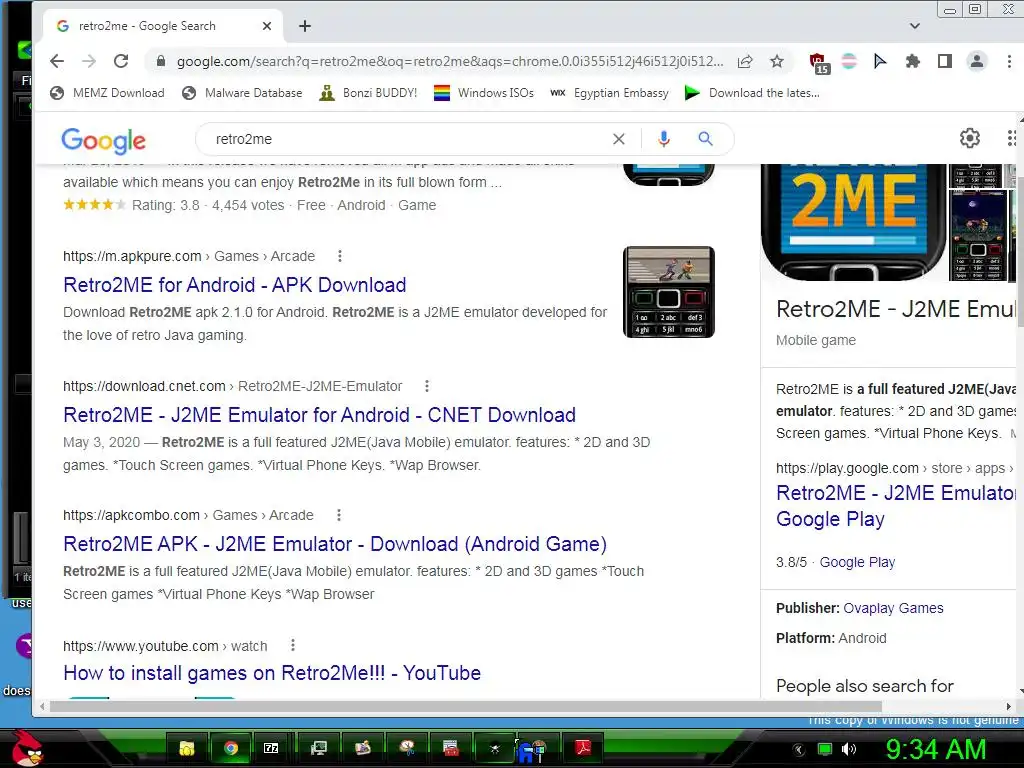1024x768 pixels.
Task: Clear the search box with X
Action: click(x=618, y=139)
